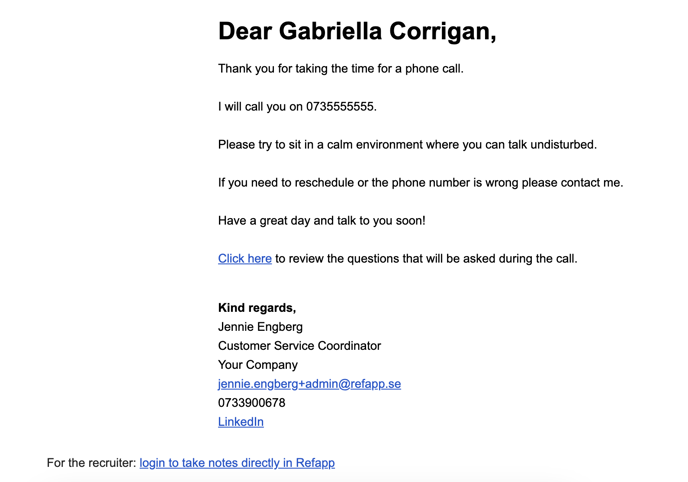Click the 'Your Company' text
This screenshot has height=482, width=688.
click(258, 365)
